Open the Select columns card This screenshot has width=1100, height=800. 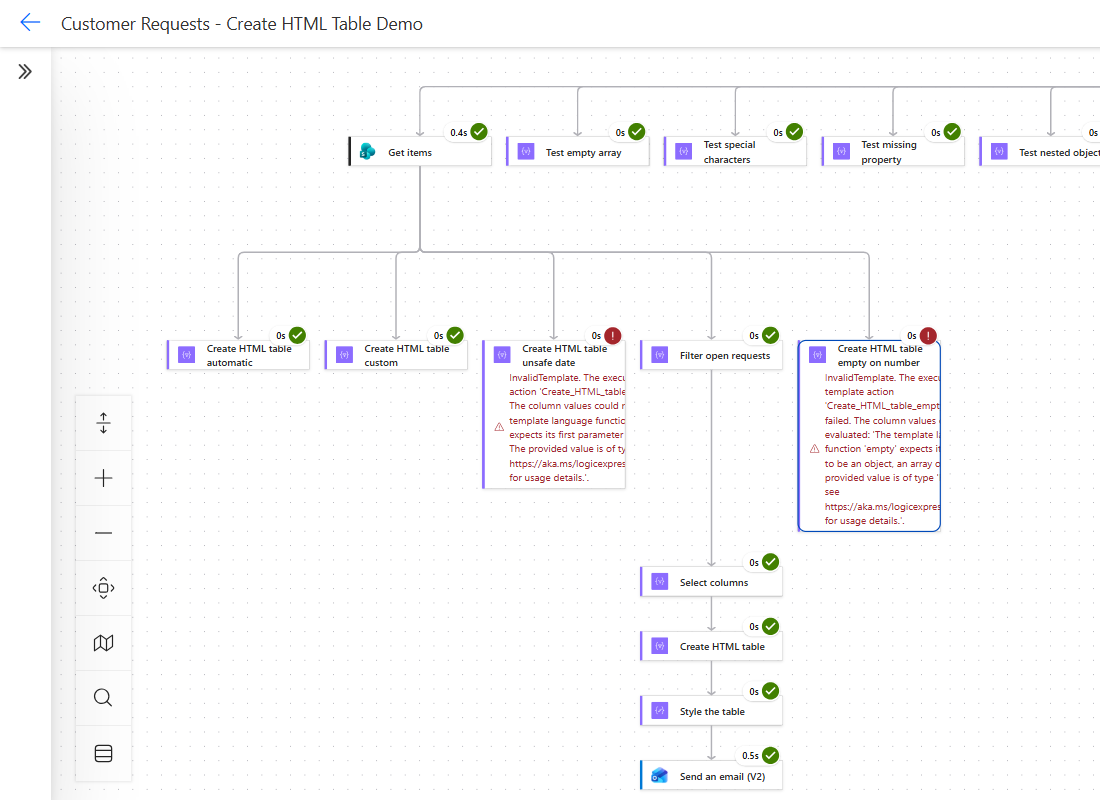(711, 582)
